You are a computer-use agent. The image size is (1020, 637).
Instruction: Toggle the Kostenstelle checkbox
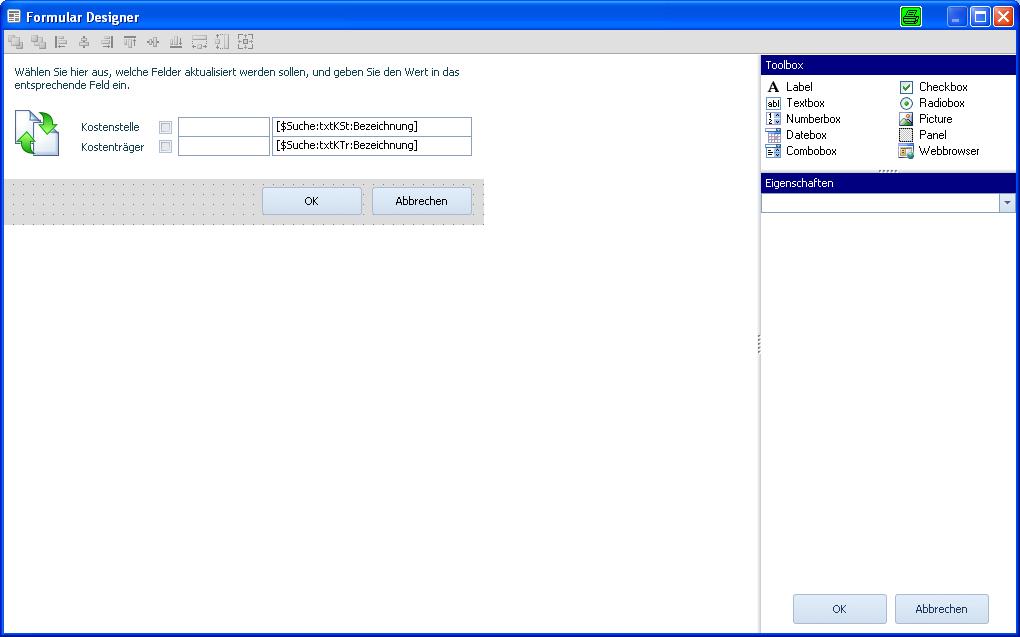(166, 128)
